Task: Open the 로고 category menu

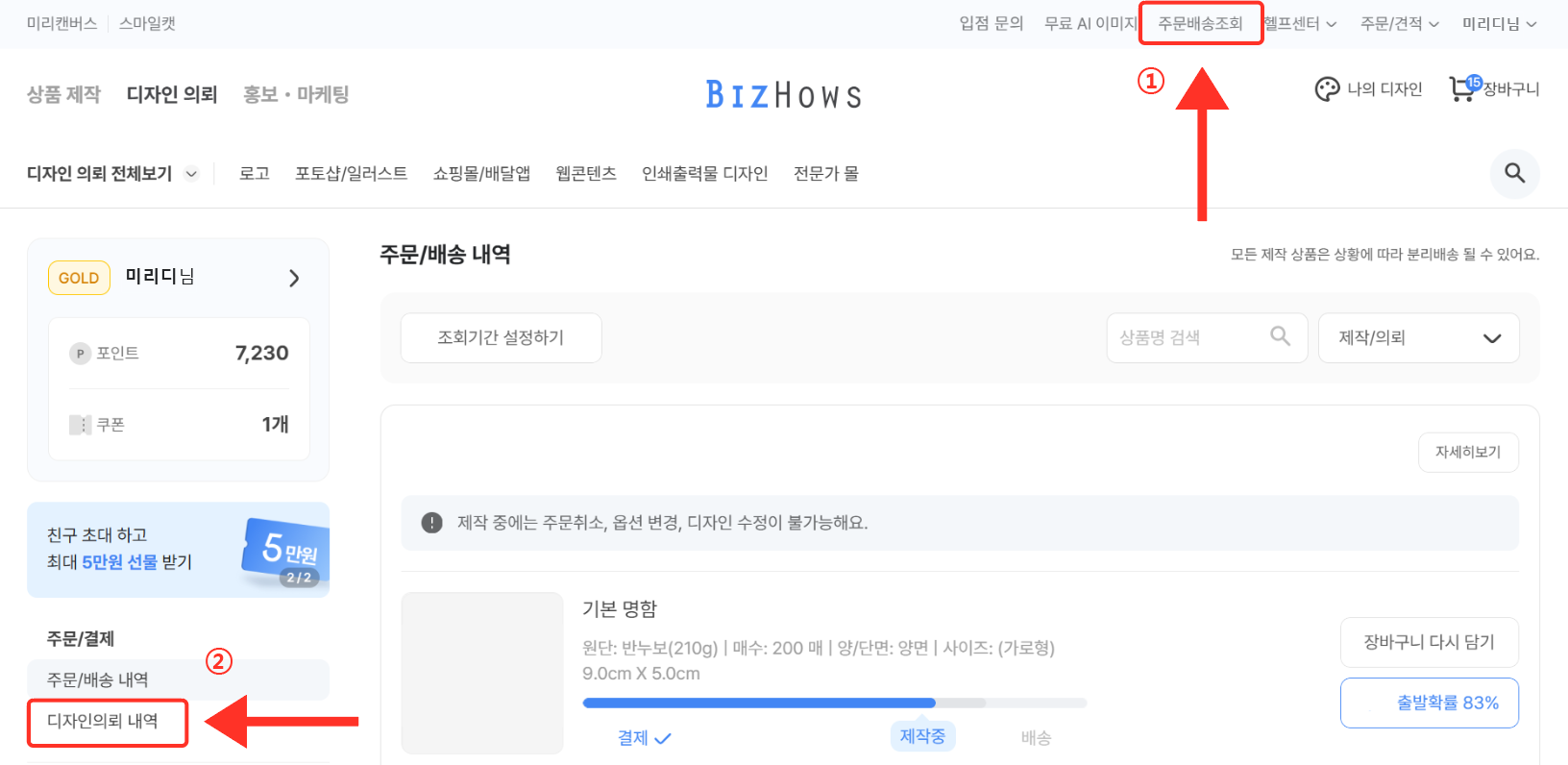Action: click(x=255, y=173)
